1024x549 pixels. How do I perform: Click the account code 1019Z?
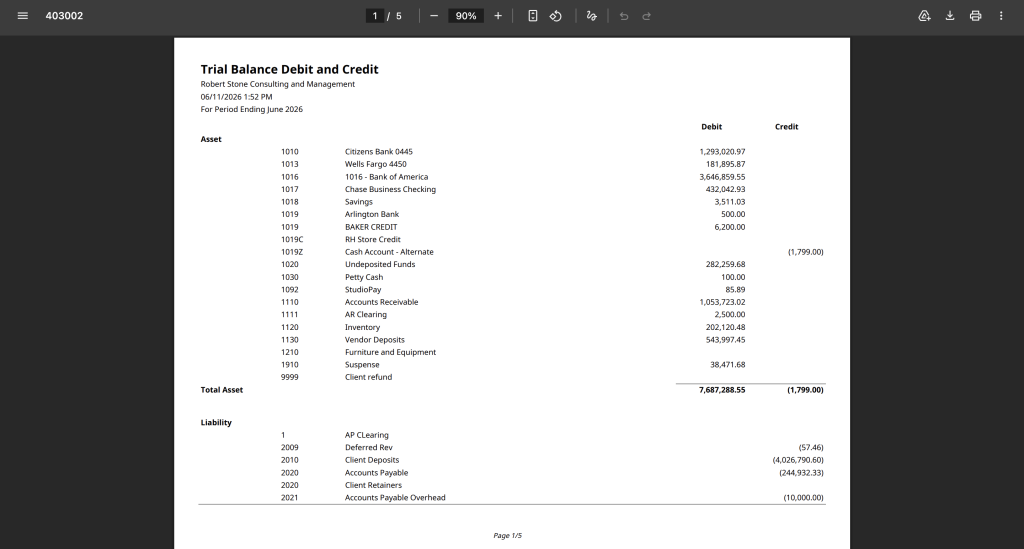click(292, 252)
